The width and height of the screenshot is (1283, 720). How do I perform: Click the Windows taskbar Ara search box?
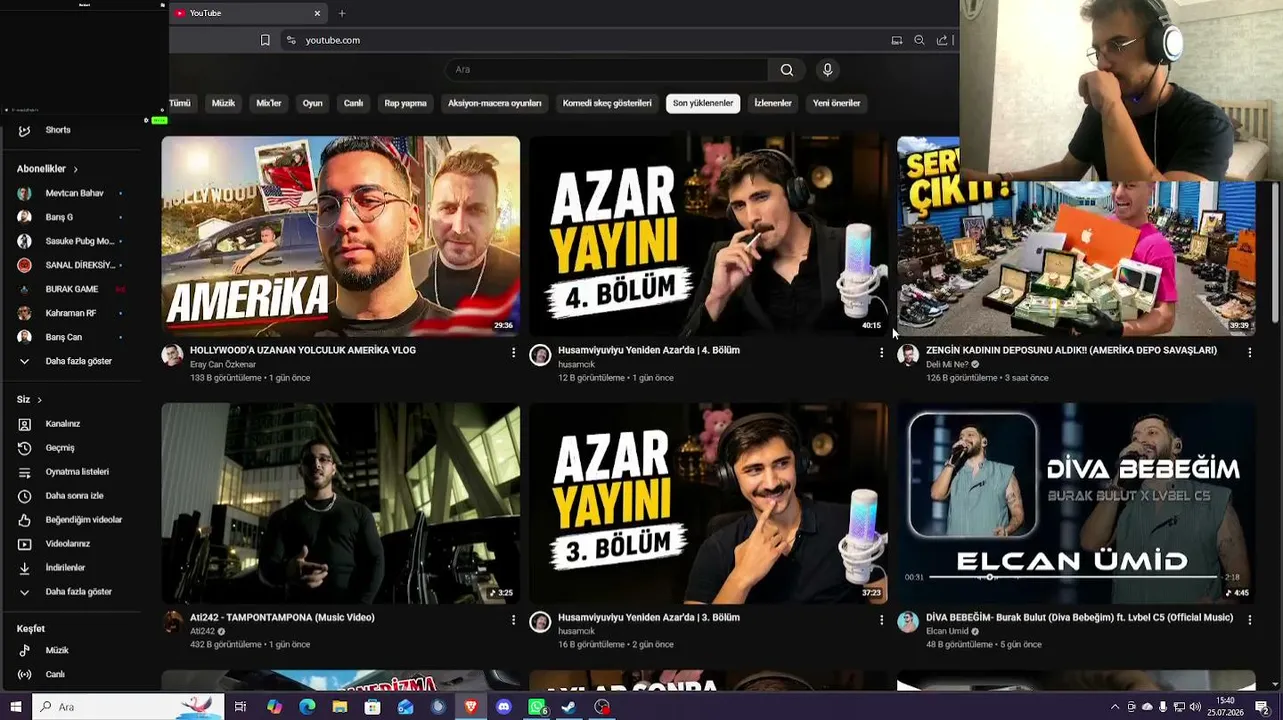(128, 707)
